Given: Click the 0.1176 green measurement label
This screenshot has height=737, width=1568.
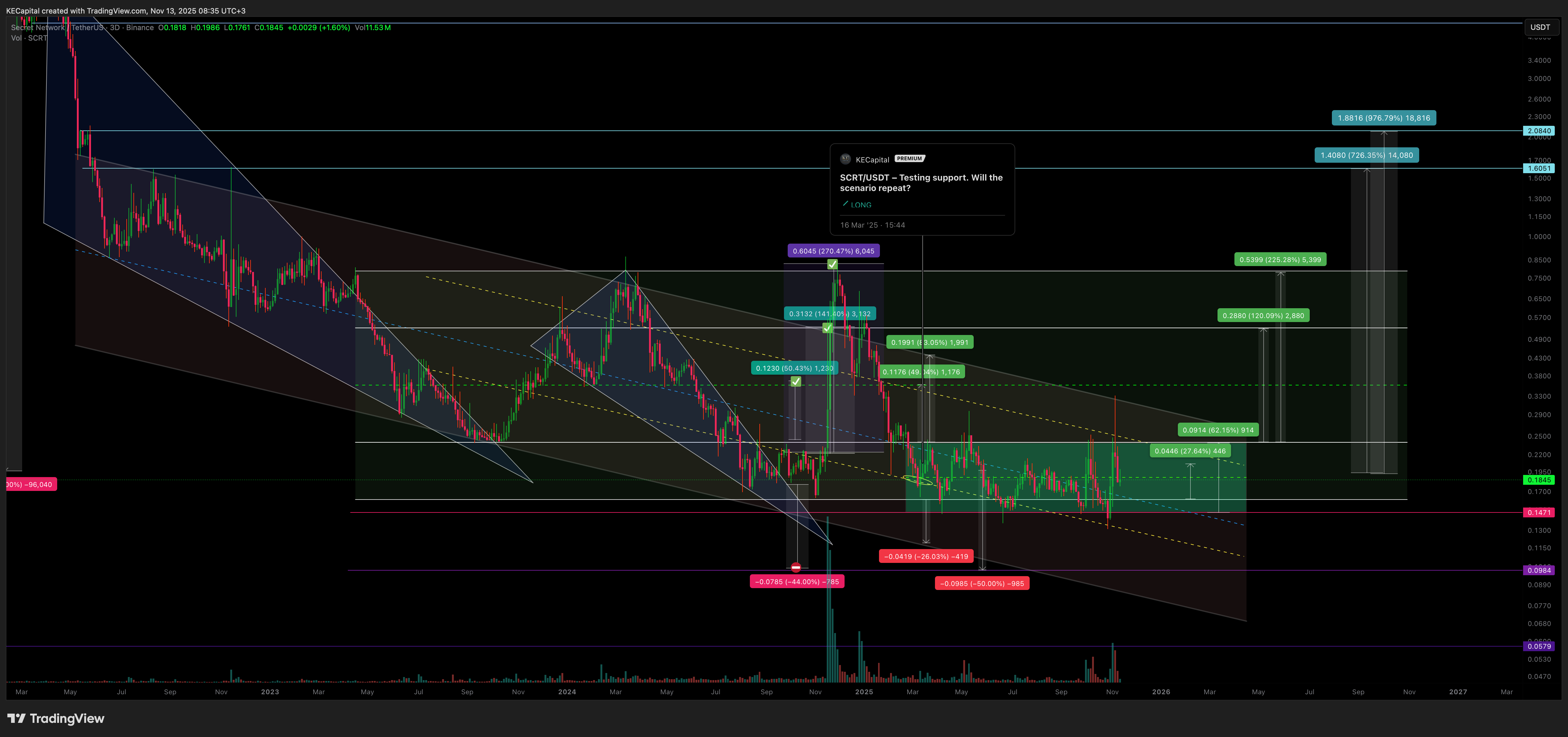Looking at the screenshot, I should 921,372.
